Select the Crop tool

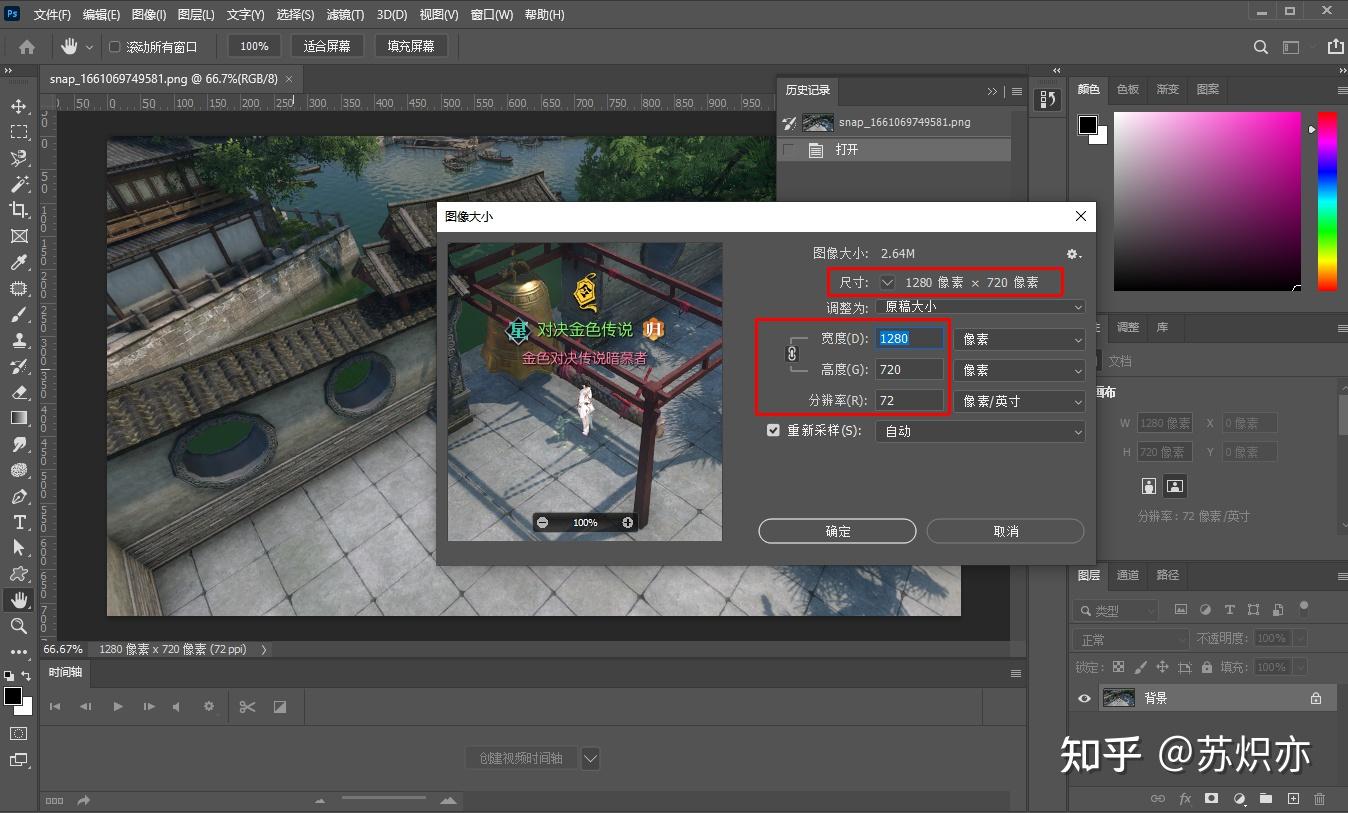coord(19,210)
